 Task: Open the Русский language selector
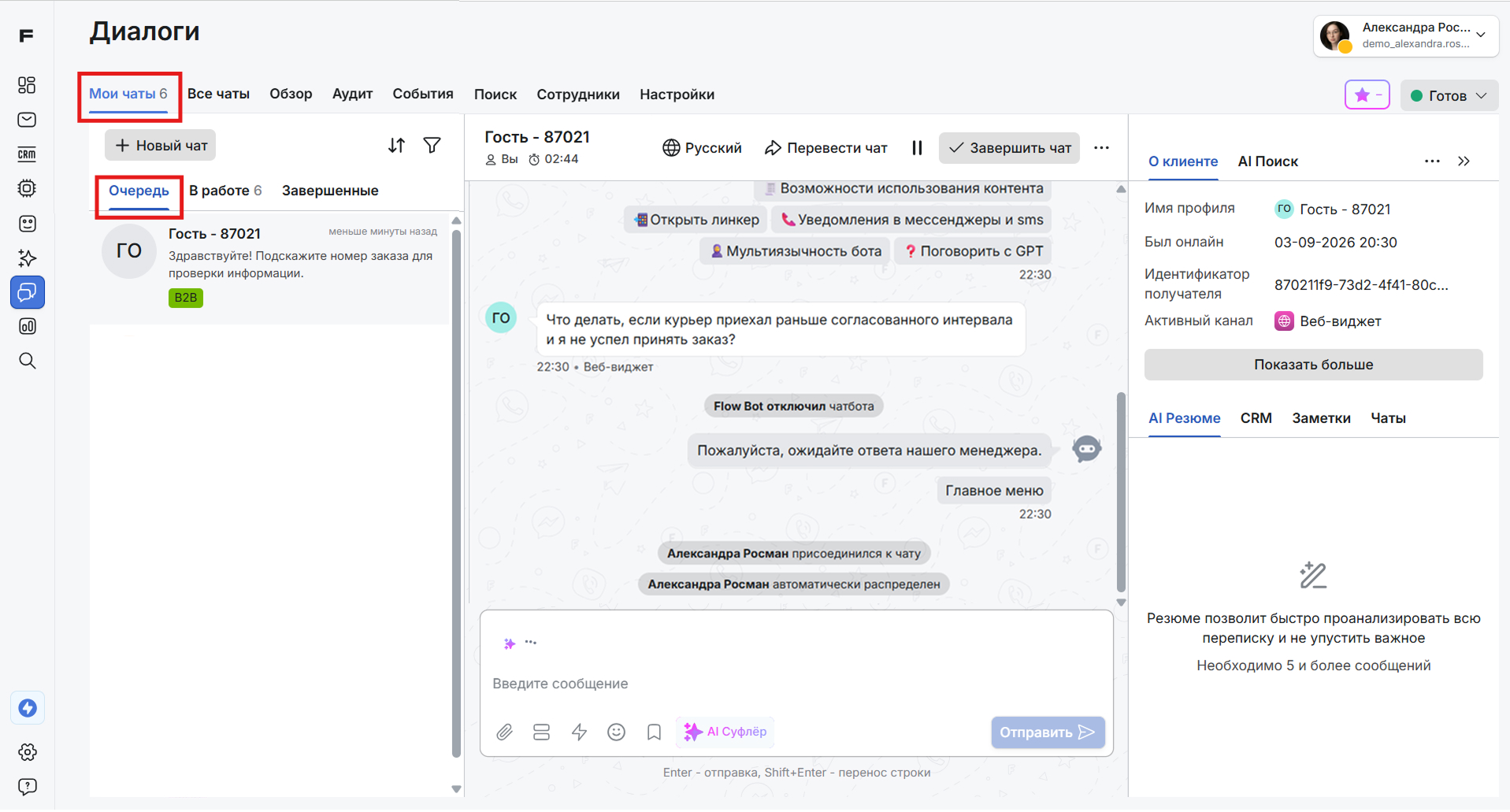702,148
